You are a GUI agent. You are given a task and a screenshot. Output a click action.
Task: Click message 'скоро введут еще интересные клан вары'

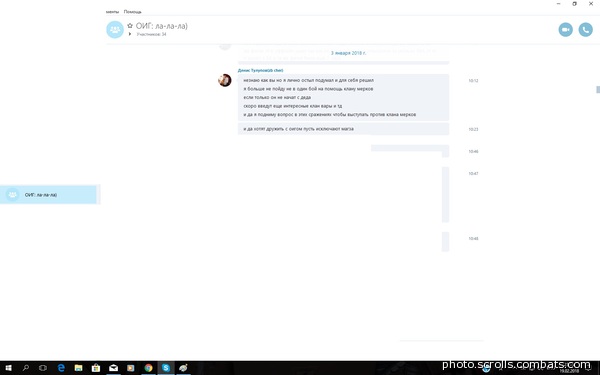coord(293,106)
